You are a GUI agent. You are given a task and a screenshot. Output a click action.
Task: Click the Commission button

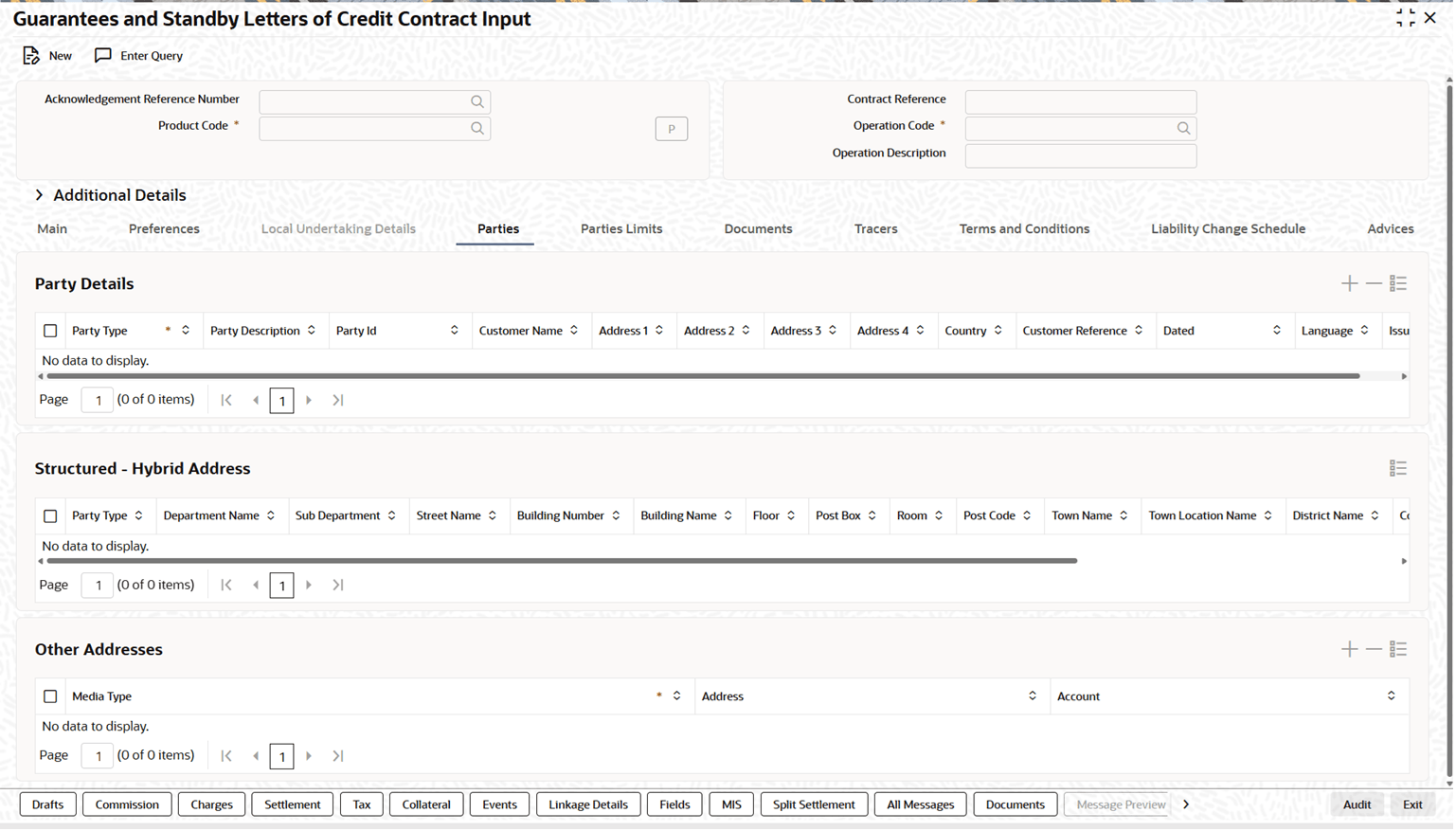pos(127,804)
